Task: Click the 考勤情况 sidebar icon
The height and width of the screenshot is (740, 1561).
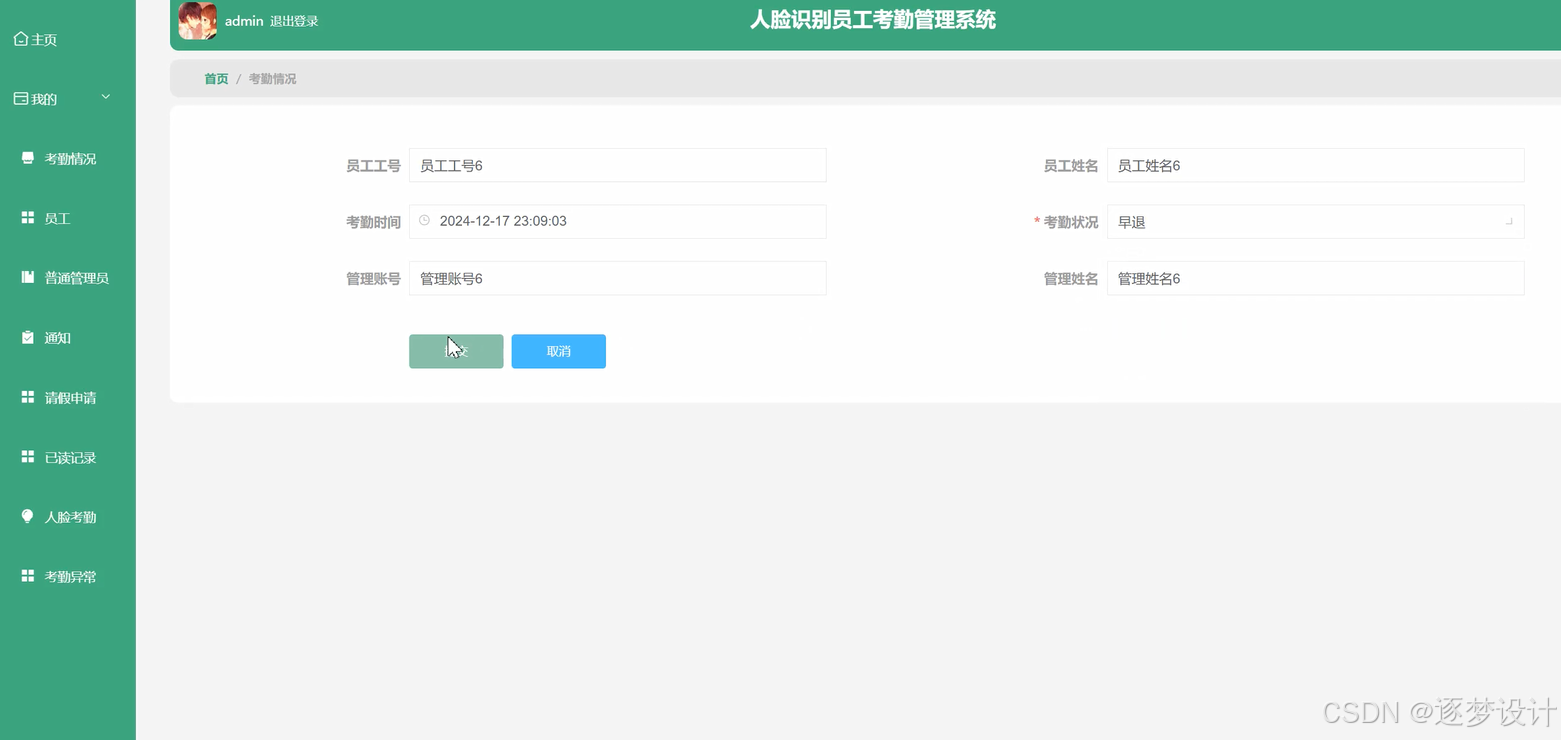Action: coord(27,157)
